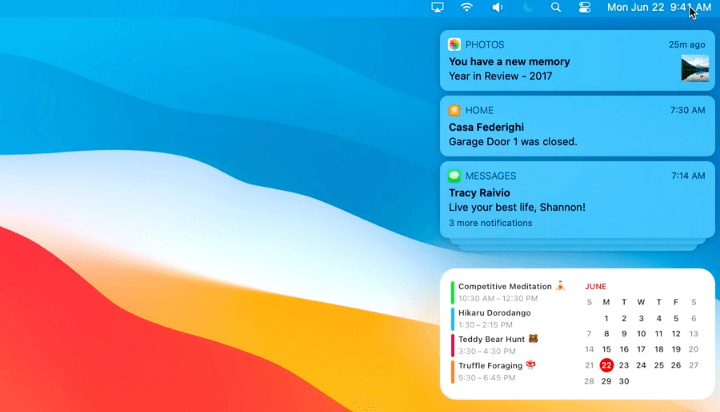
Task: Click the AirPlay display icon in menu bar
Action: click(x=437, y=8)
